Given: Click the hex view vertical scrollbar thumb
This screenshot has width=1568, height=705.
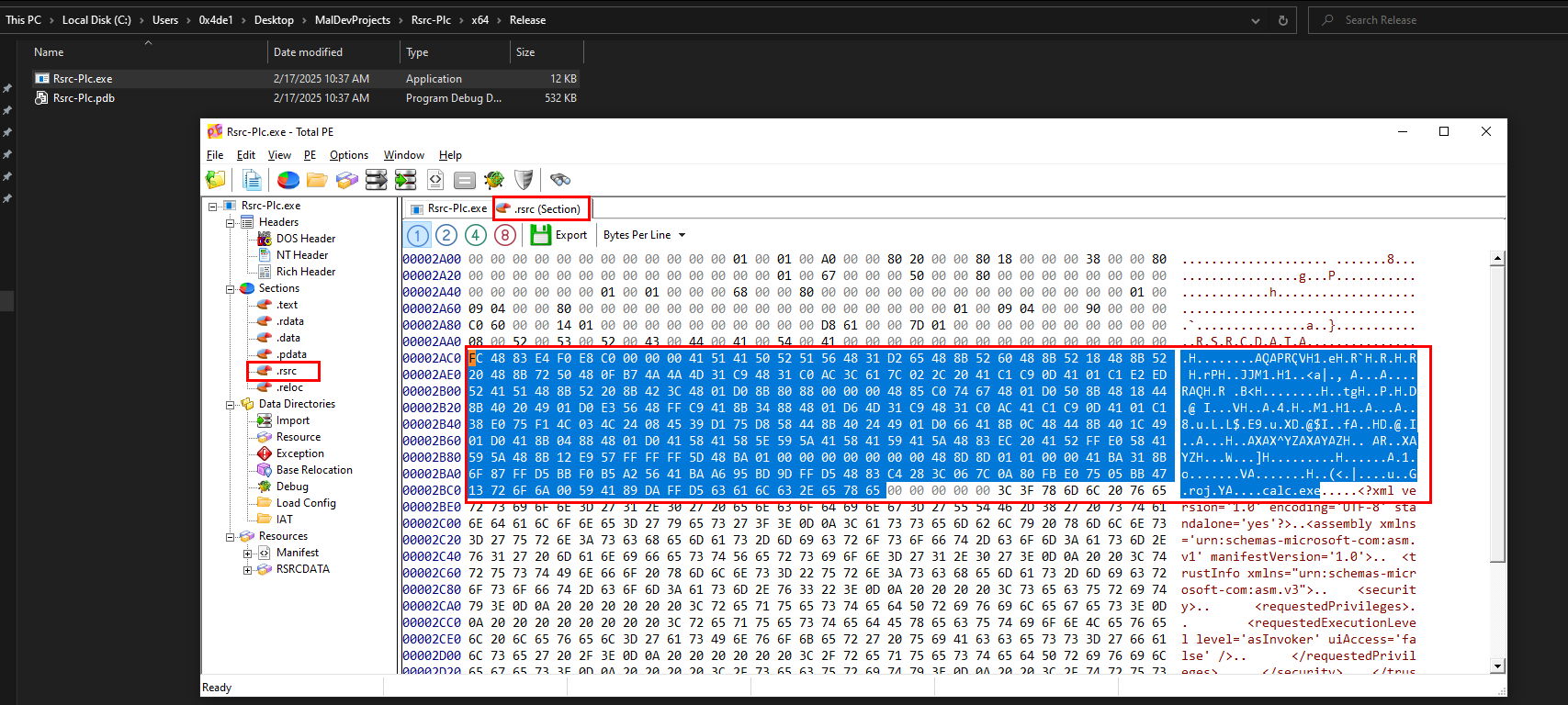Looking at the screenshot, I should [x=1498, y=414].
